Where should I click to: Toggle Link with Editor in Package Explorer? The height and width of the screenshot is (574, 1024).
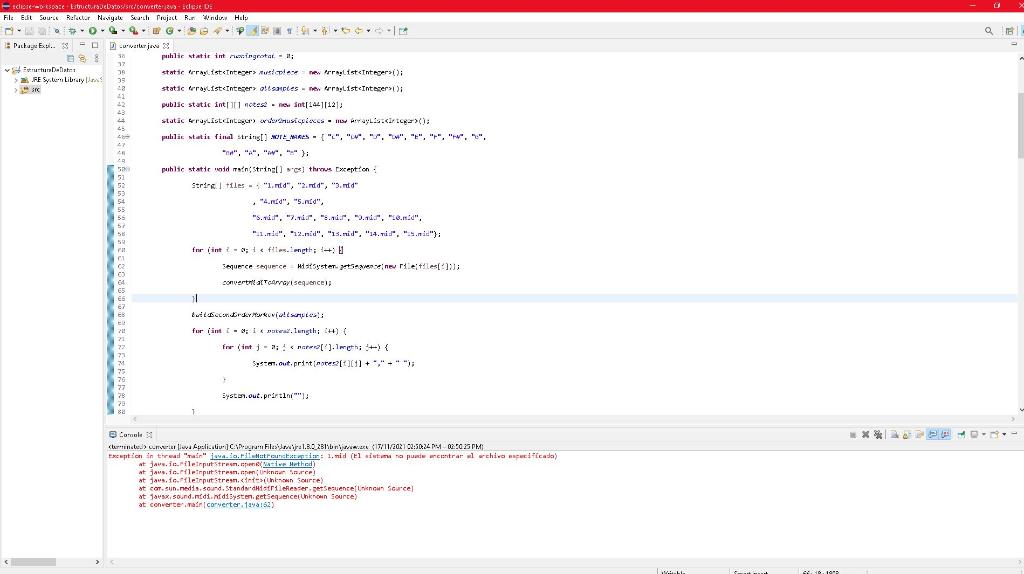[82, 58]
